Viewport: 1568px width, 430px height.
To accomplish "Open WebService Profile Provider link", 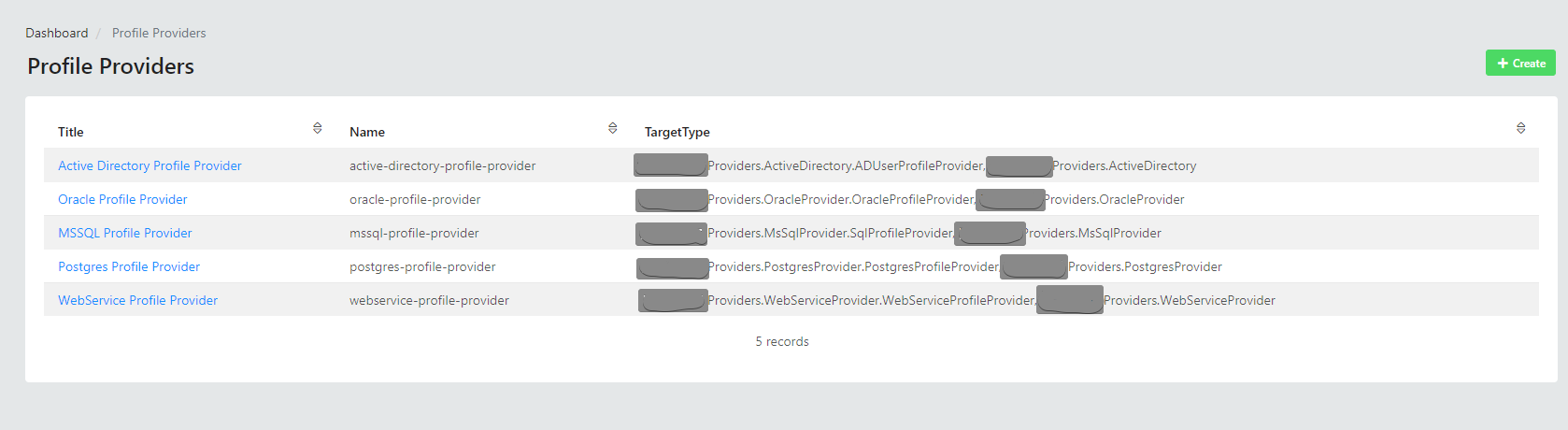I will (137, 300).
